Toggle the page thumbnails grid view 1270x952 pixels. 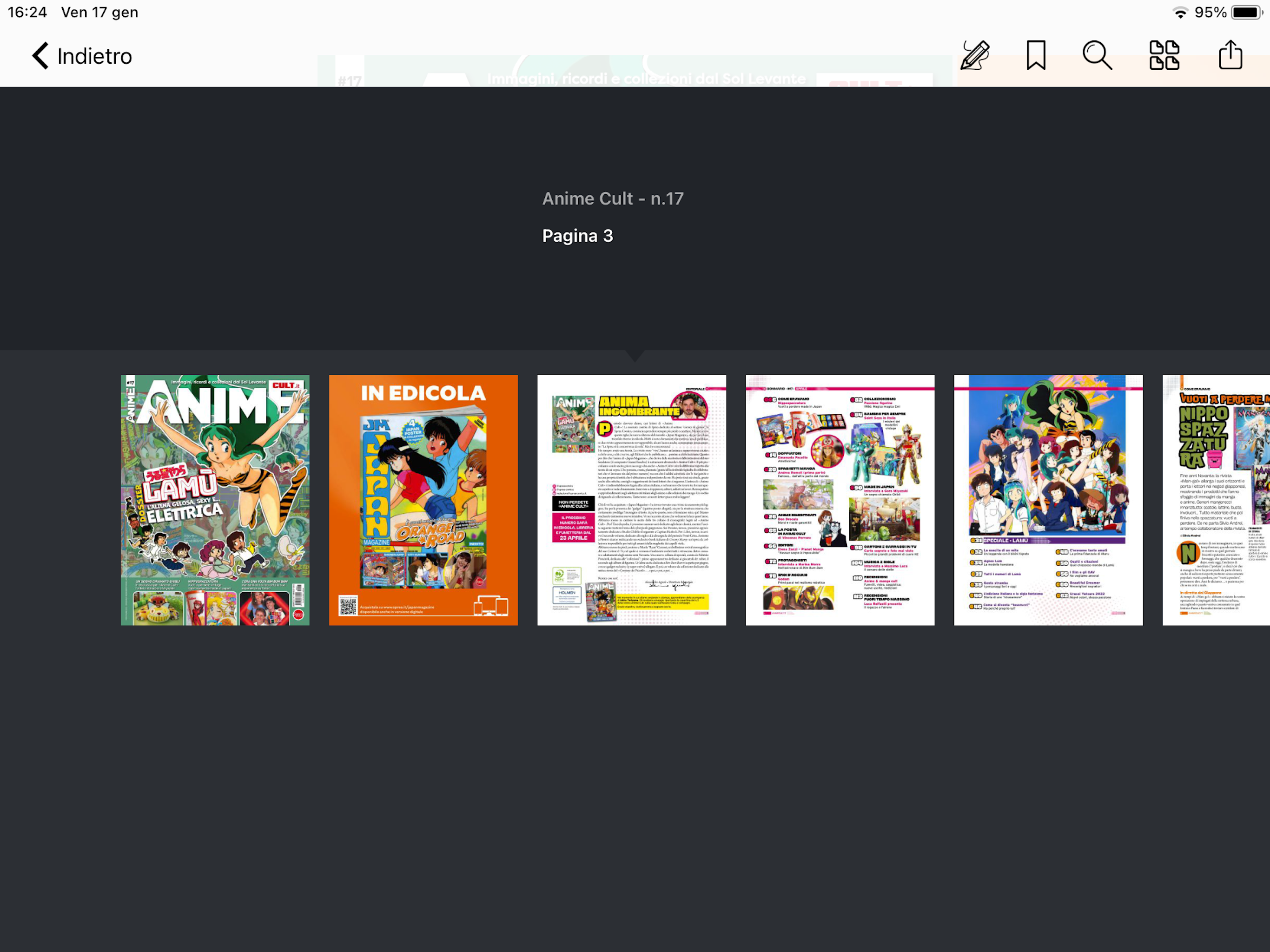1164,55
